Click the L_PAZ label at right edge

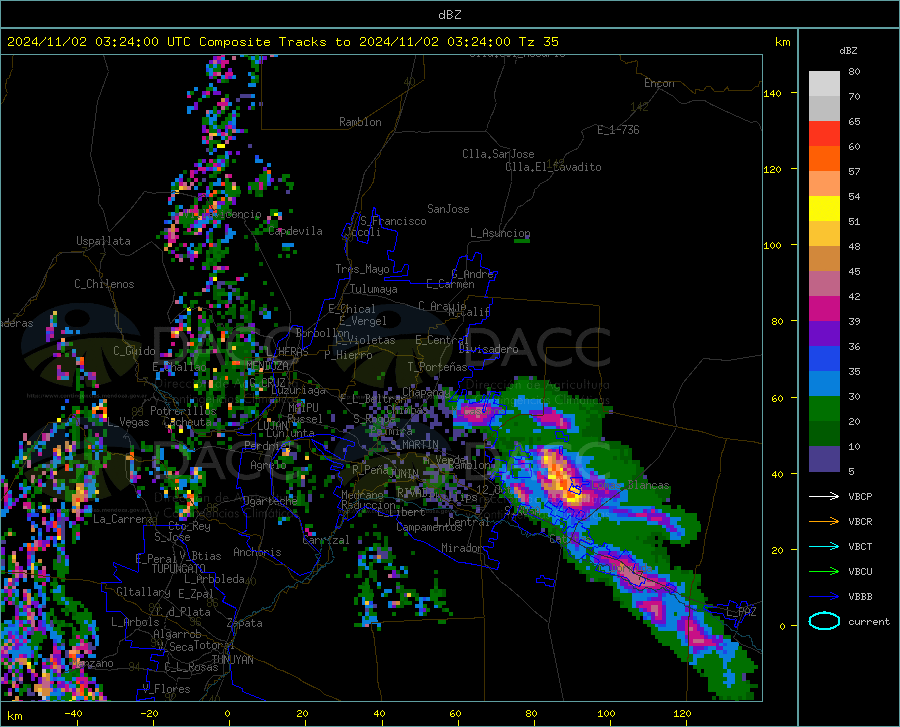741,612
